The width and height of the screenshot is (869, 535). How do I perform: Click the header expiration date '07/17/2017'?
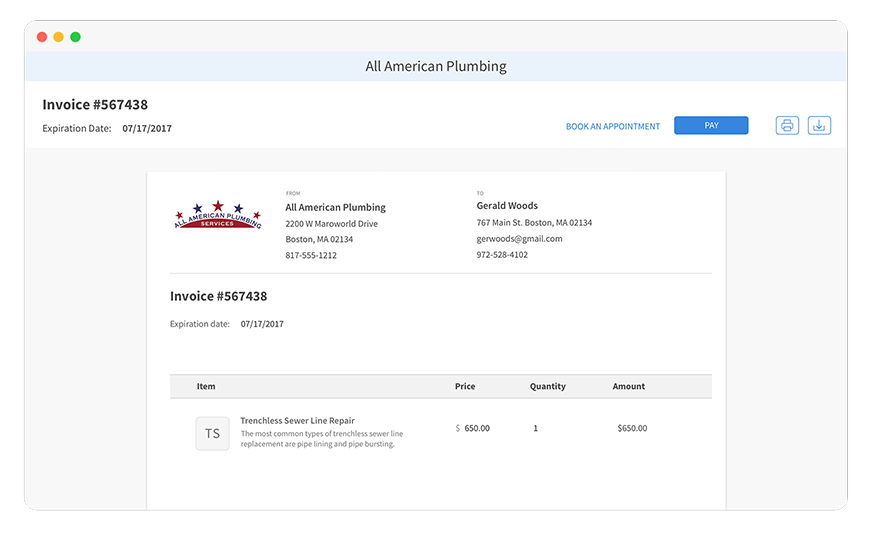tap(147, 129)
